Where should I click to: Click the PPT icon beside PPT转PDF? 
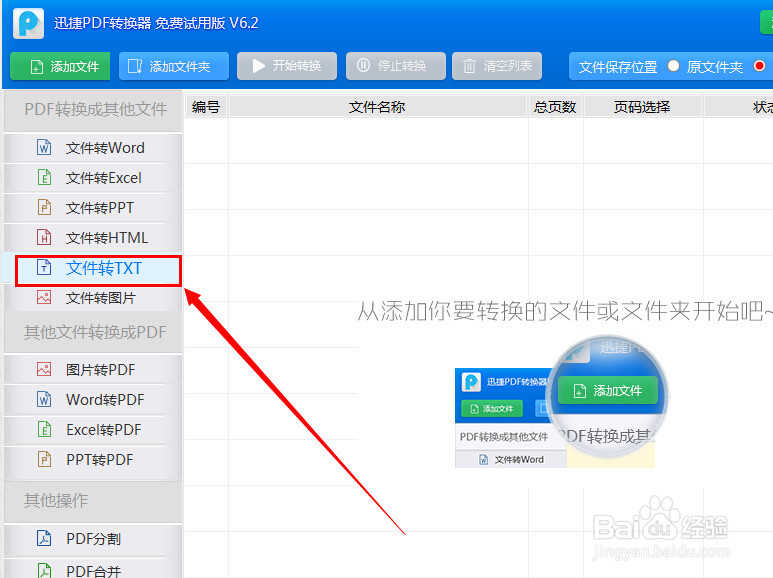pyautogui.click(x=44, y=460)
